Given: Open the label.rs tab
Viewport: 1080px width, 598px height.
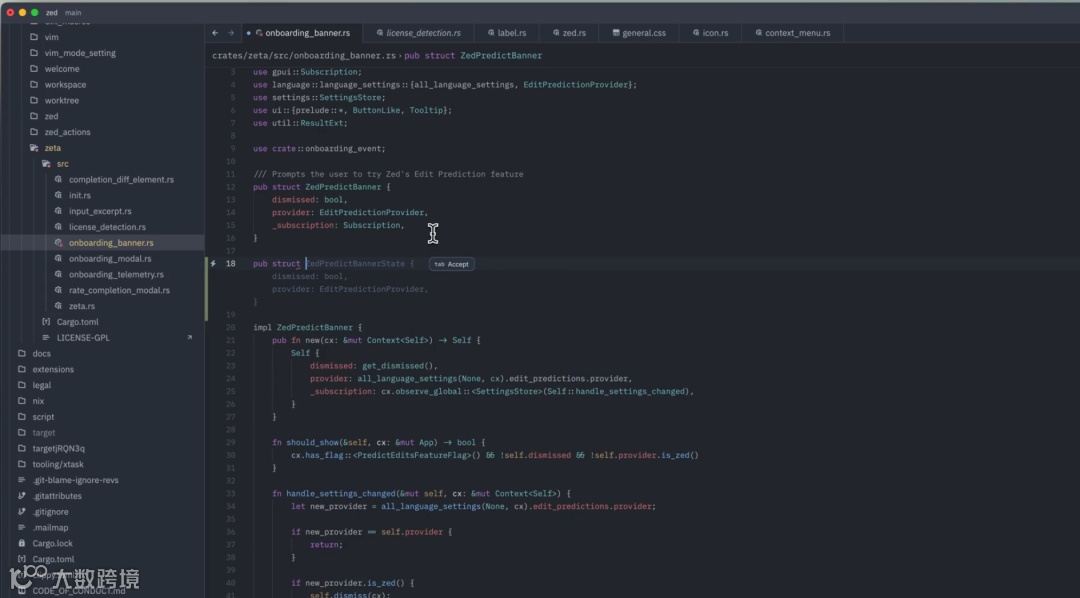Looking at the screenshot, I should [506, 33].
